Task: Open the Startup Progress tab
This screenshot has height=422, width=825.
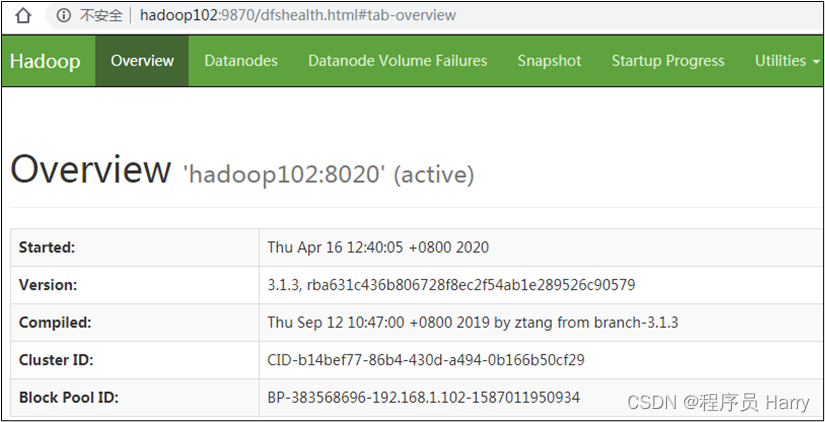Action: (668, 61)
